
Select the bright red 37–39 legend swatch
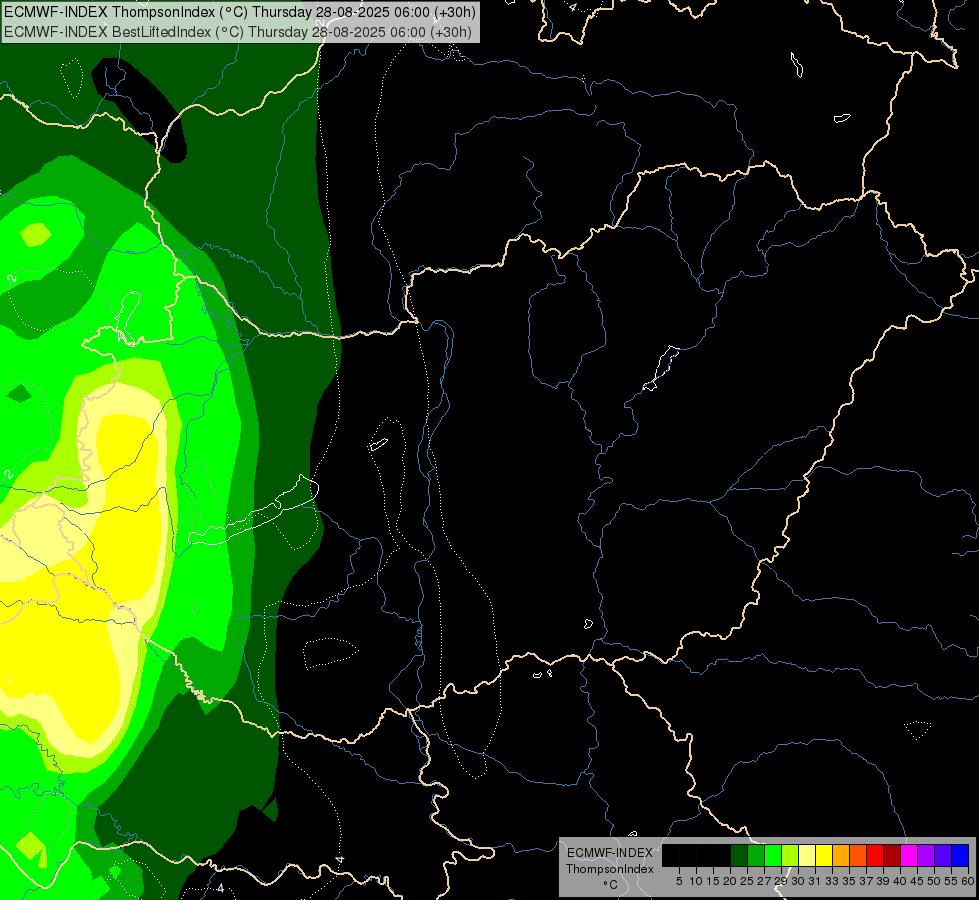(875, 855)
